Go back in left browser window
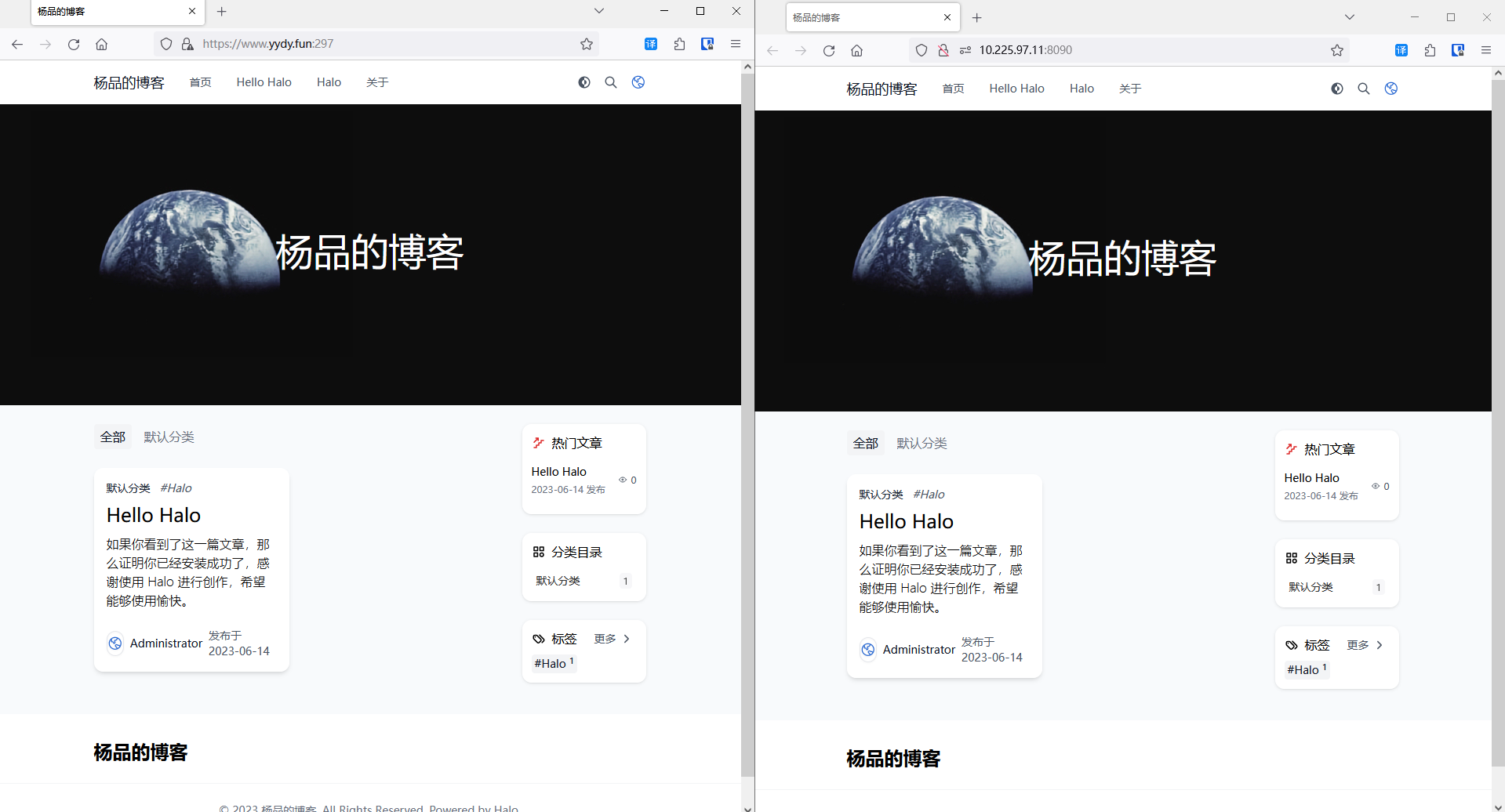Viewport: 1505px width, 812px height. [x=17, y=44]
